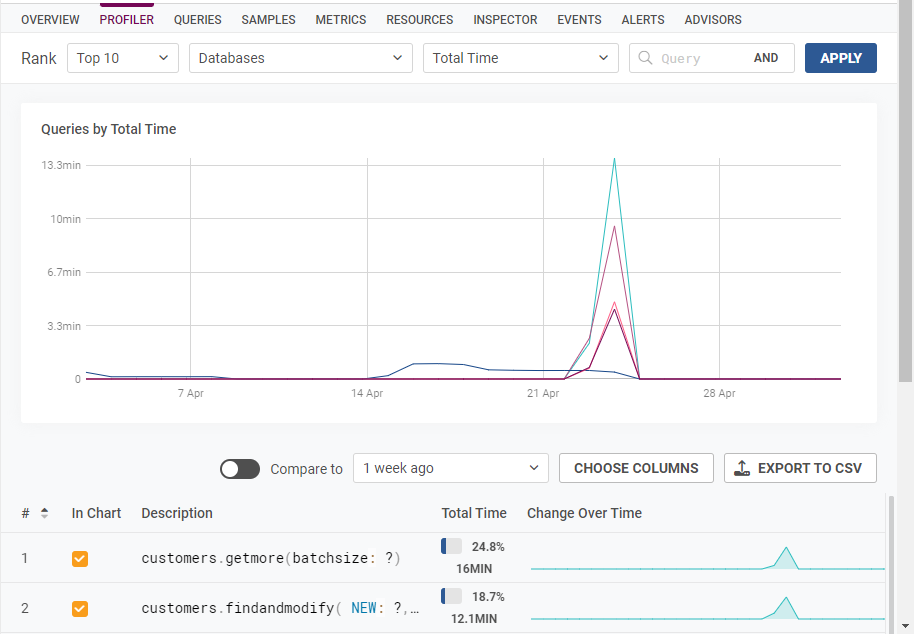
Task: Click the search magnifier icon in Query field
Action: [646, 58]
